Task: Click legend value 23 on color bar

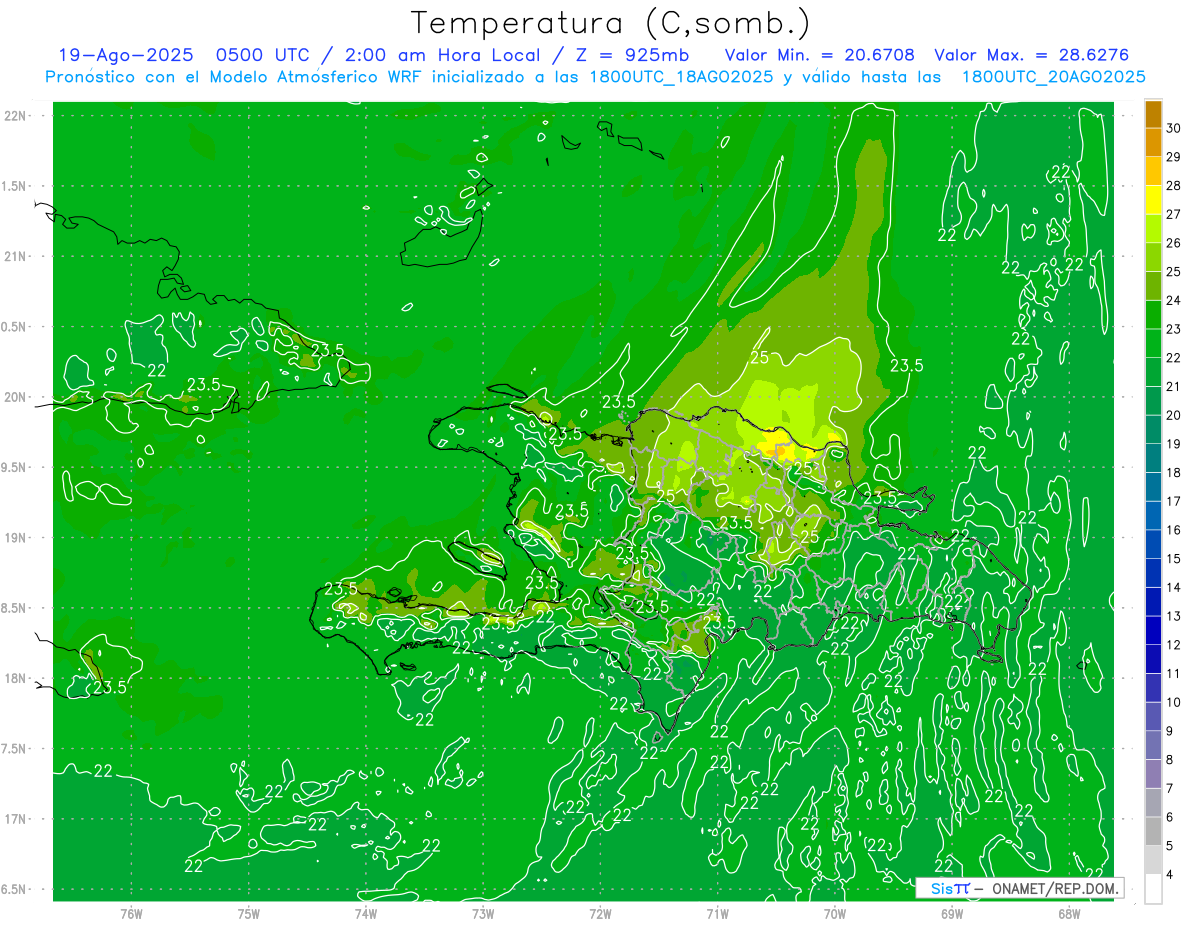Action: click(1173, 329)
